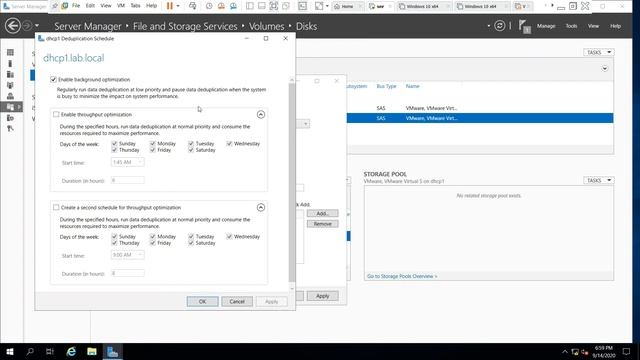Open the first schedule Start time dropdown
Viewport: 640px width, 360px height.
tap(127, 162)
